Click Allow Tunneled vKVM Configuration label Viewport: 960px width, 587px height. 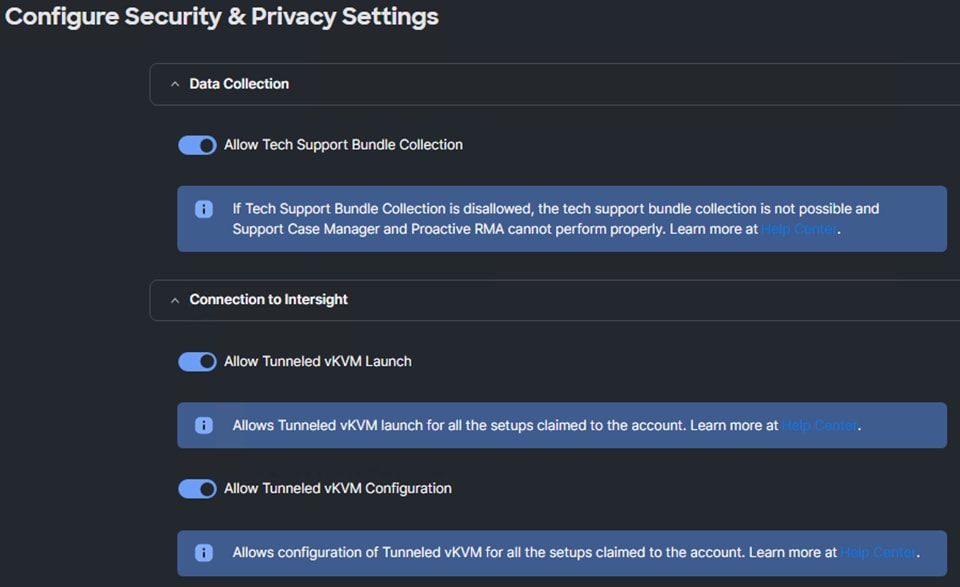[338, 488]
